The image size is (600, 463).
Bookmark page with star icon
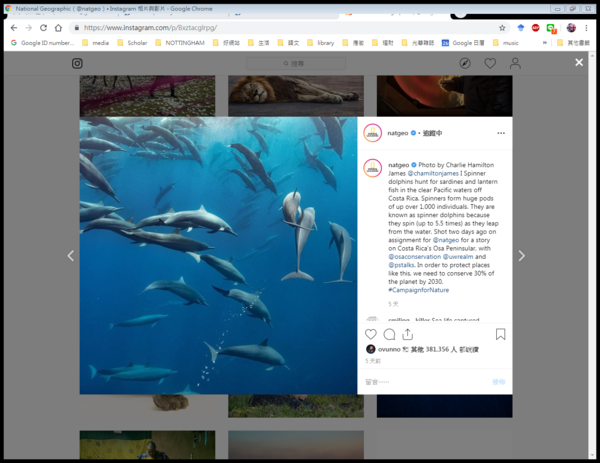(502, 28)
